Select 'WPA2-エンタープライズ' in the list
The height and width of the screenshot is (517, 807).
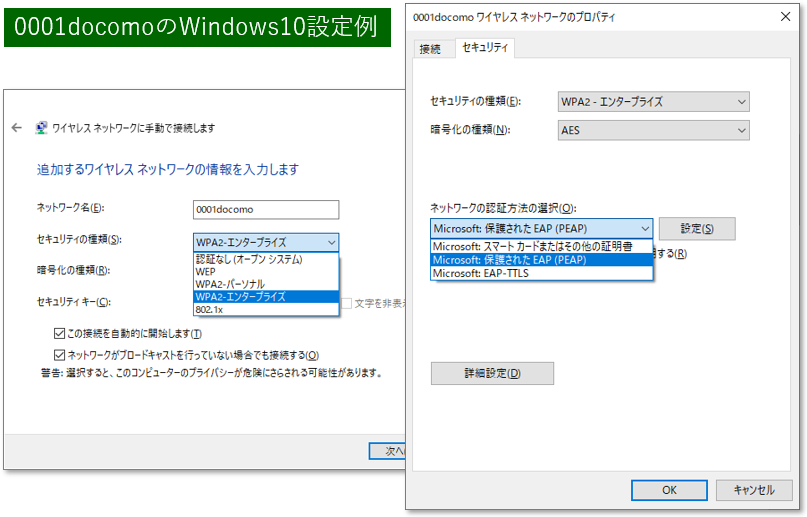coord(266,297)
